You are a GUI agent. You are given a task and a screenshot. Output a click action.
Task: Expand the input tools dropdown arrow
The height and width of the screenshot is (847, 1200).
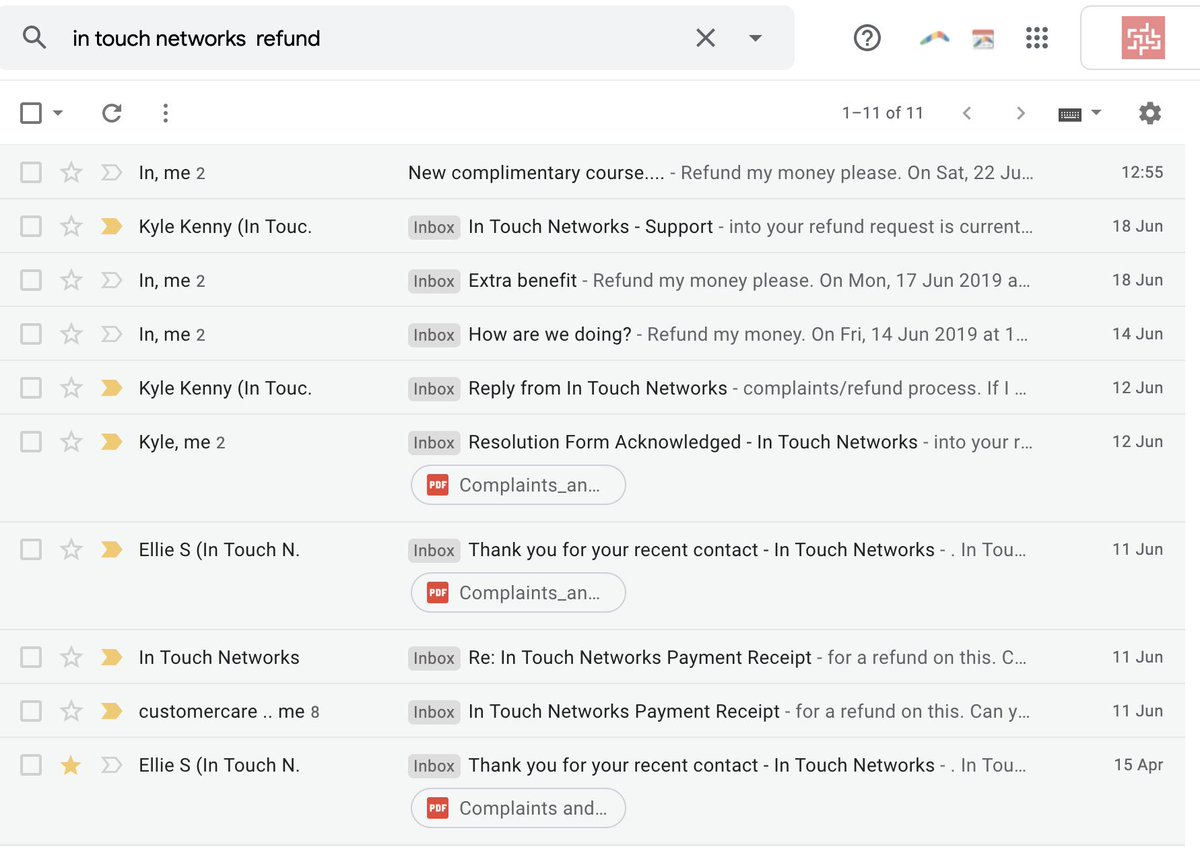click(x=1096, y=113)
